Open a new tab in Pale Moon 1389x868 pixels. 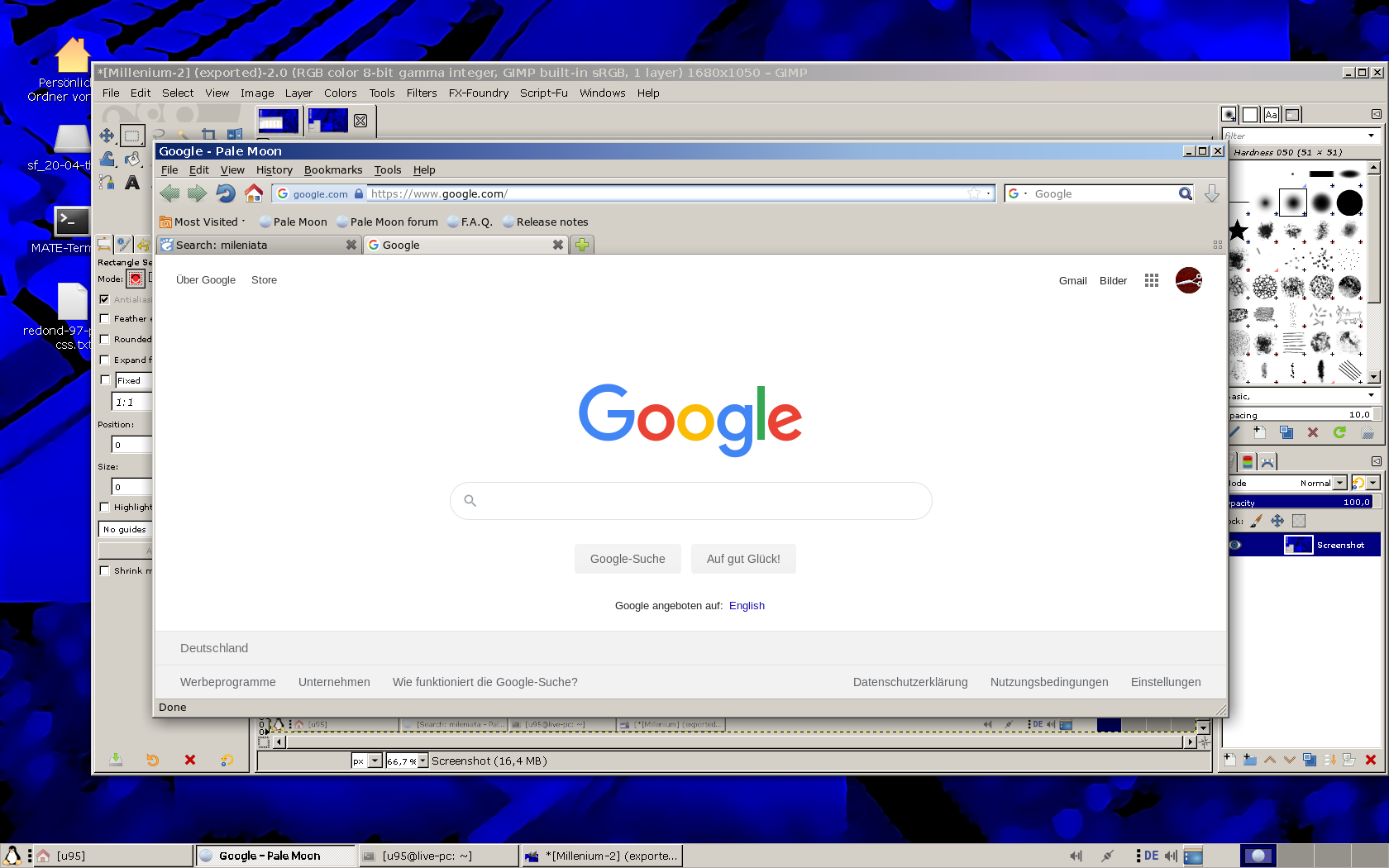click(582, 245)
